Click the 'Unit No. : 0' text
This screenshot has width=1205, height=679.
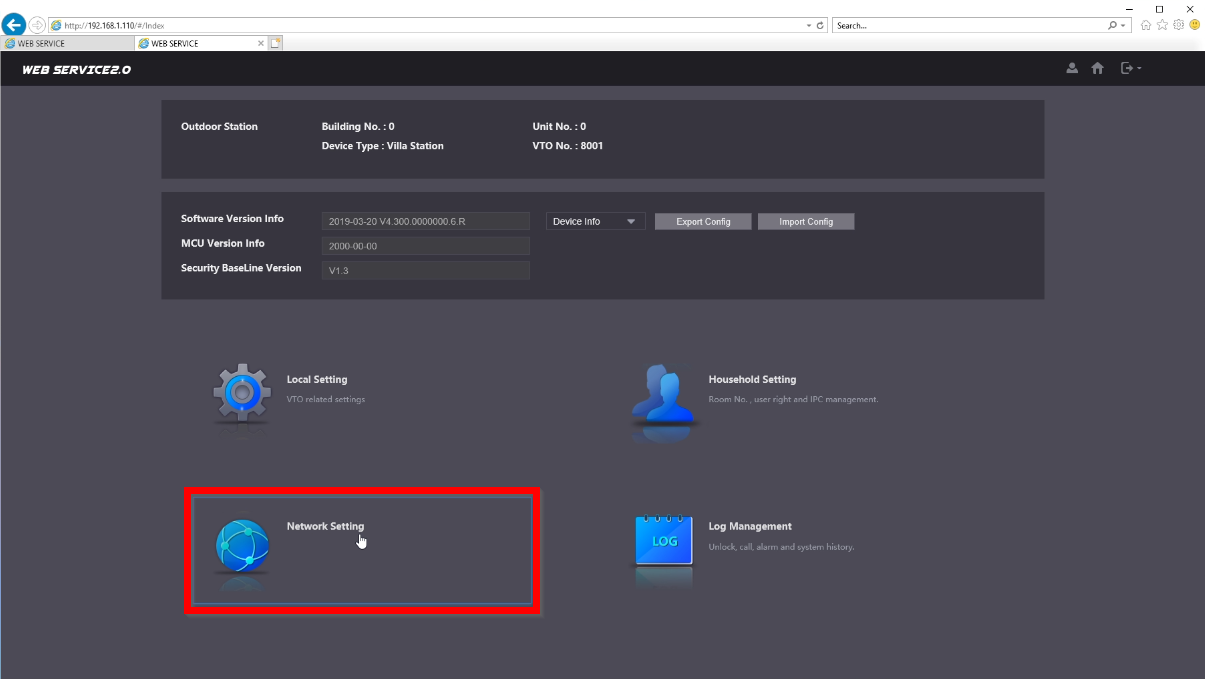tap(559, 127)
